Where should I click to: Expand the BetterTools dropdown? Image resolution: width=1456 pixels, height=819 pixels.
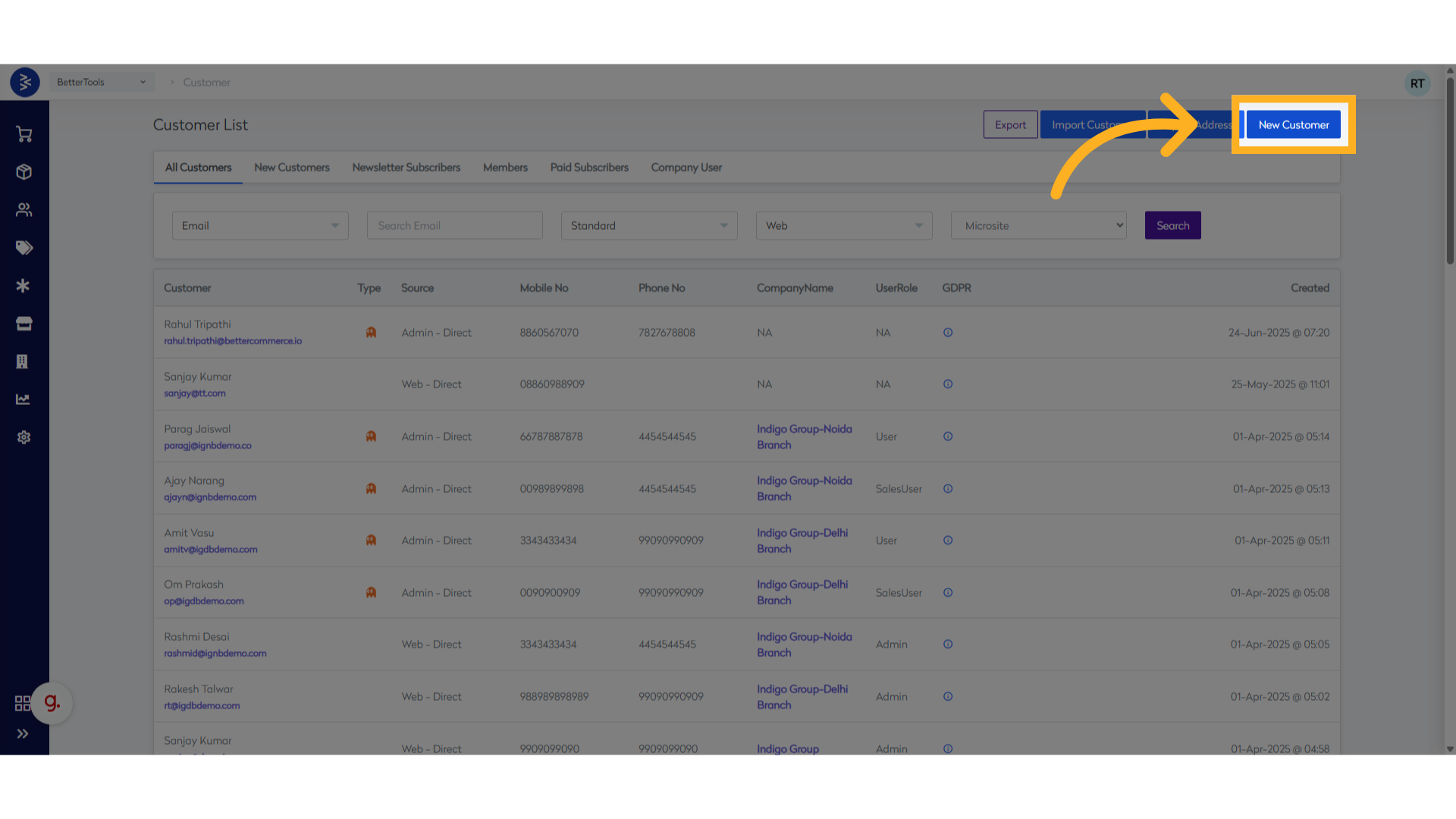(102, 82)
